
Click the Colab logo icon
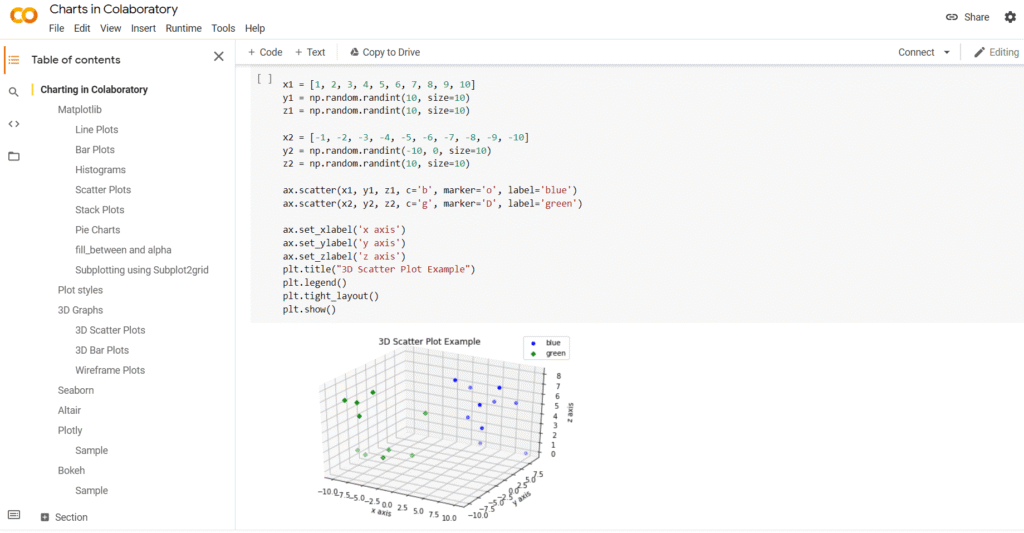tap(24, 15)
